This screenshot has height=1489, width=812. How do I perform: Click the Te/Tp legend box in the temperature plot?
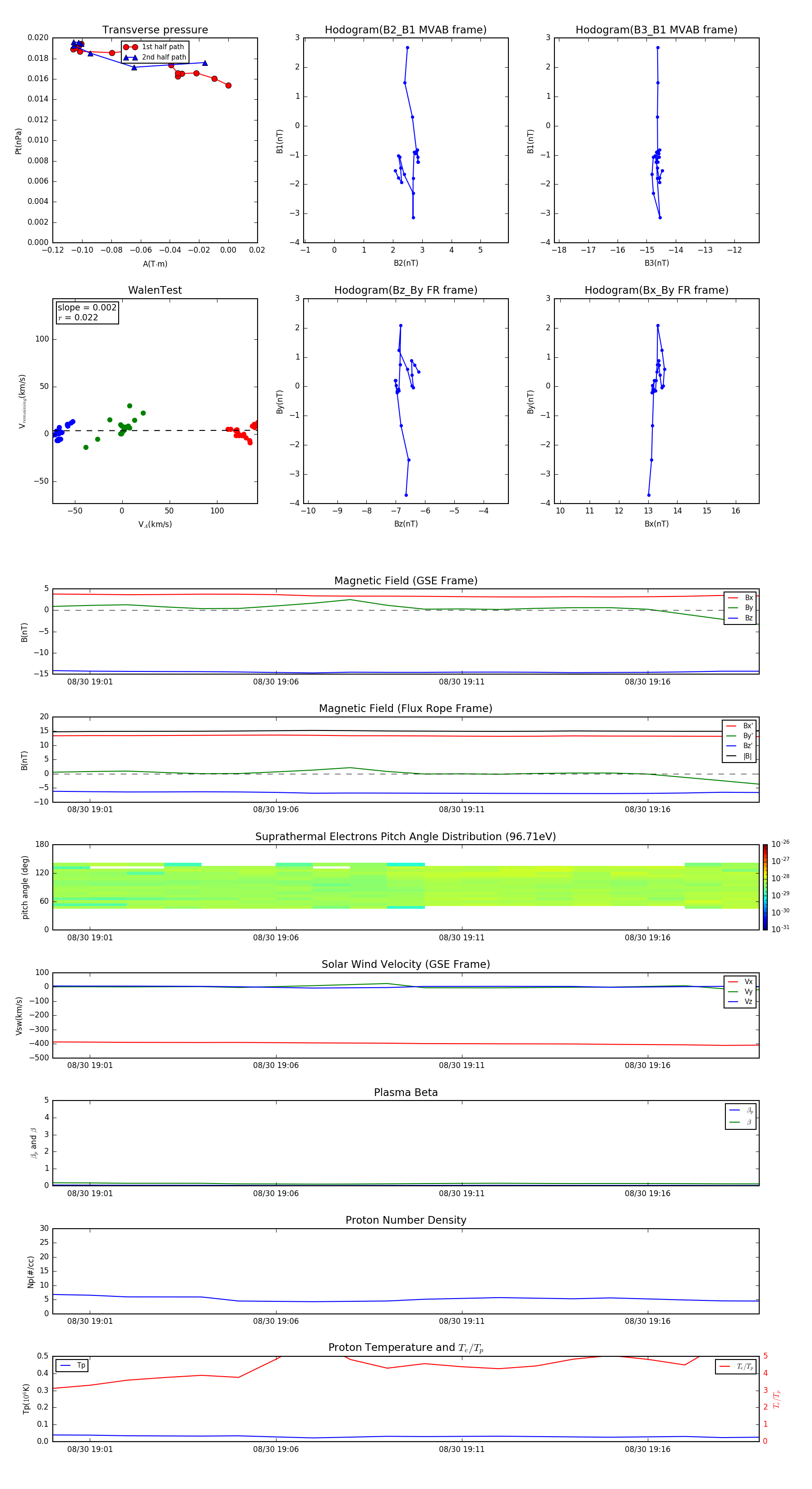pyautogui.click(x=735, y=1366)
